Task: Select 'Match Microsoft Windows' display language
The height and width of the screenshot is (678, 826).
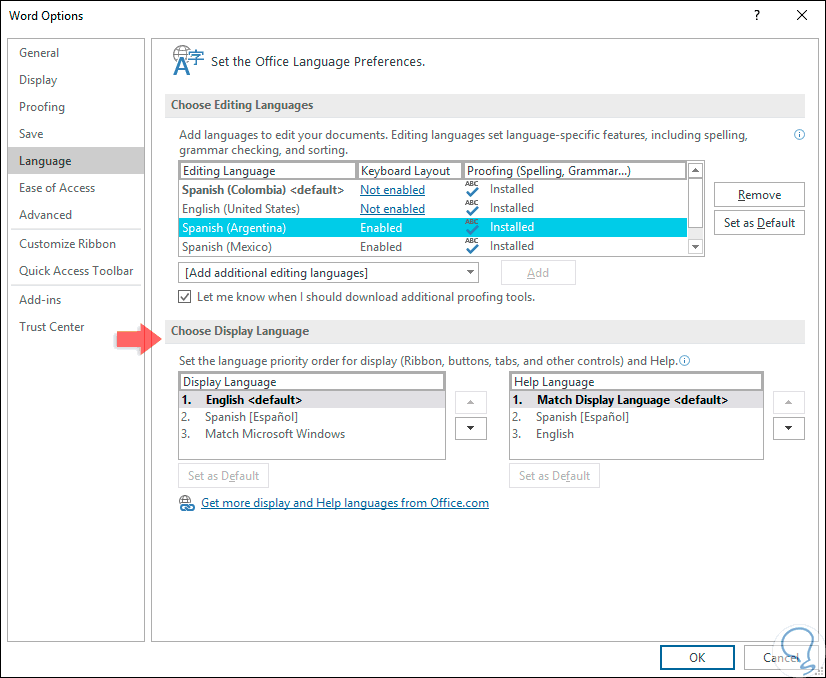Action: pyautogui.click(x=312, y=434)
